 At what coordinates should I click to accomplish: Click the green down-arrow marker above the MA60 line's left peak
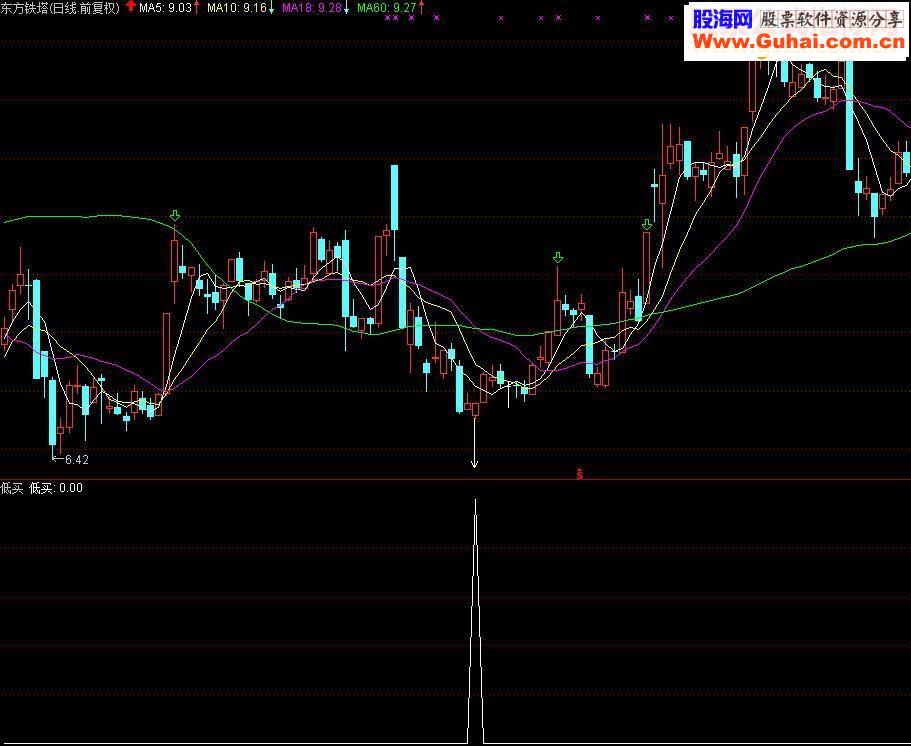coord(174,216)
